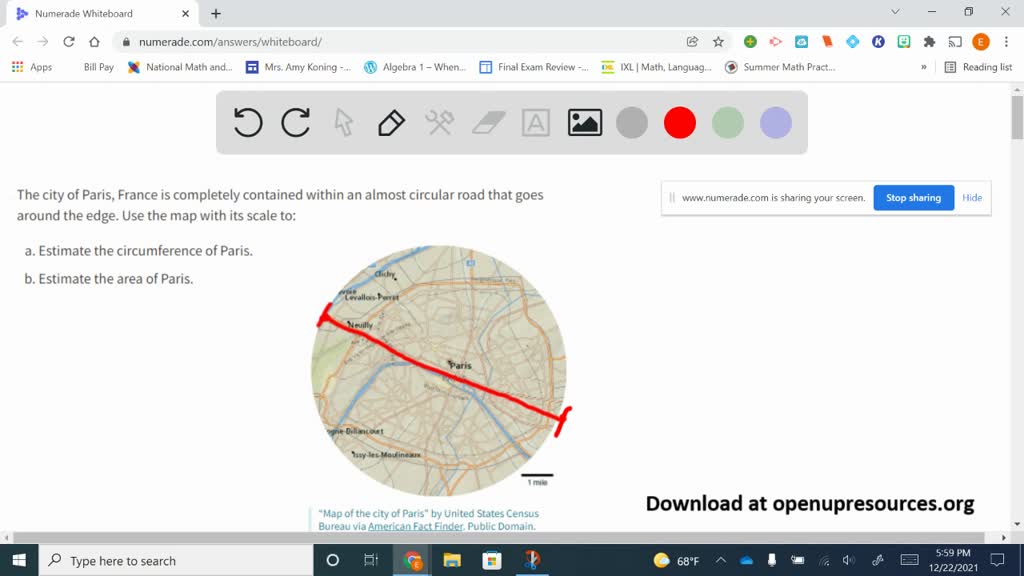Open the Chrome three-dot menu
The height and width of the screenshot is (576, 1024).
(1006, 42)
